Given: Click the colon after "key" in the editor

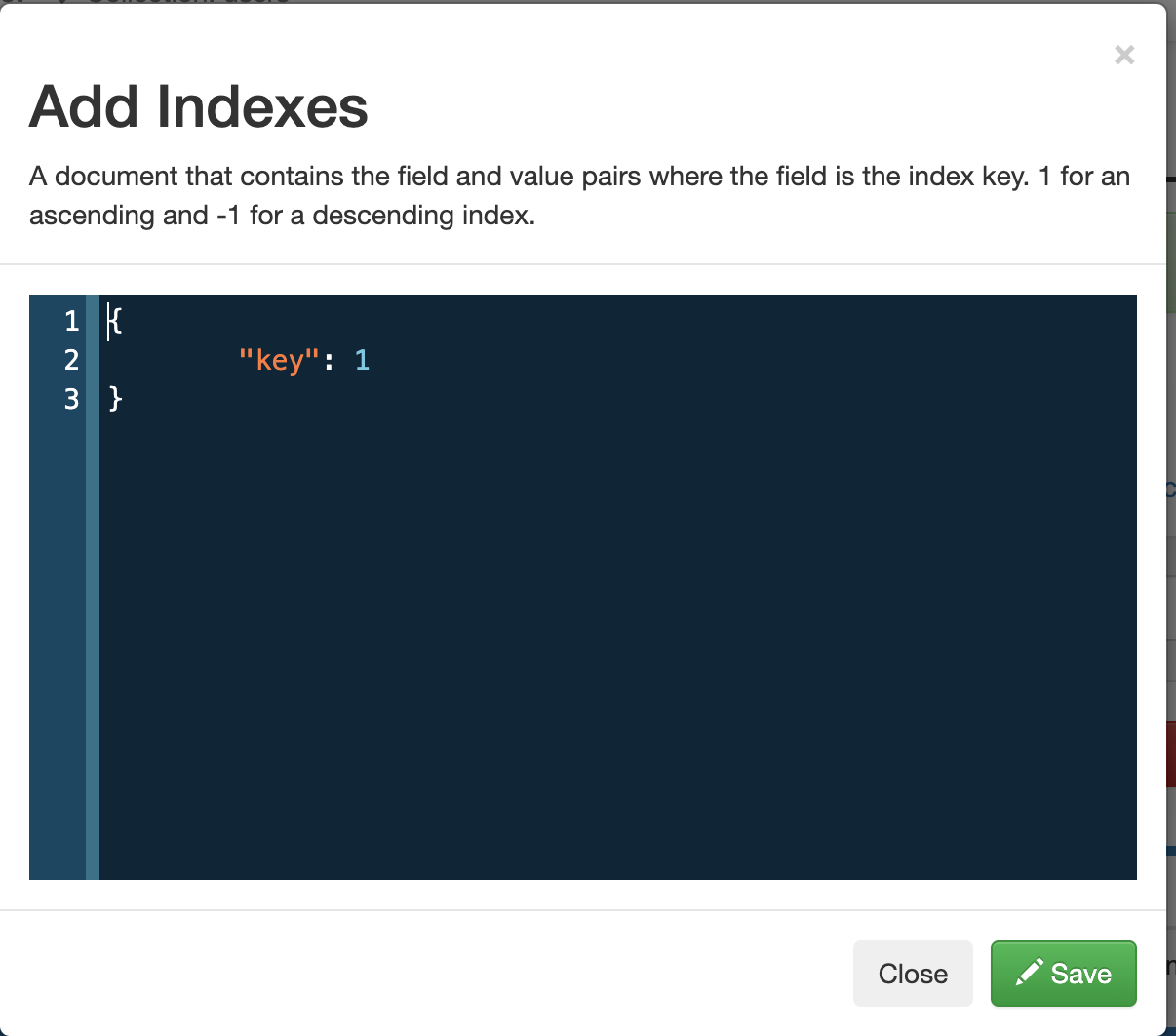Looking at the screenshot, I should 330,361.
